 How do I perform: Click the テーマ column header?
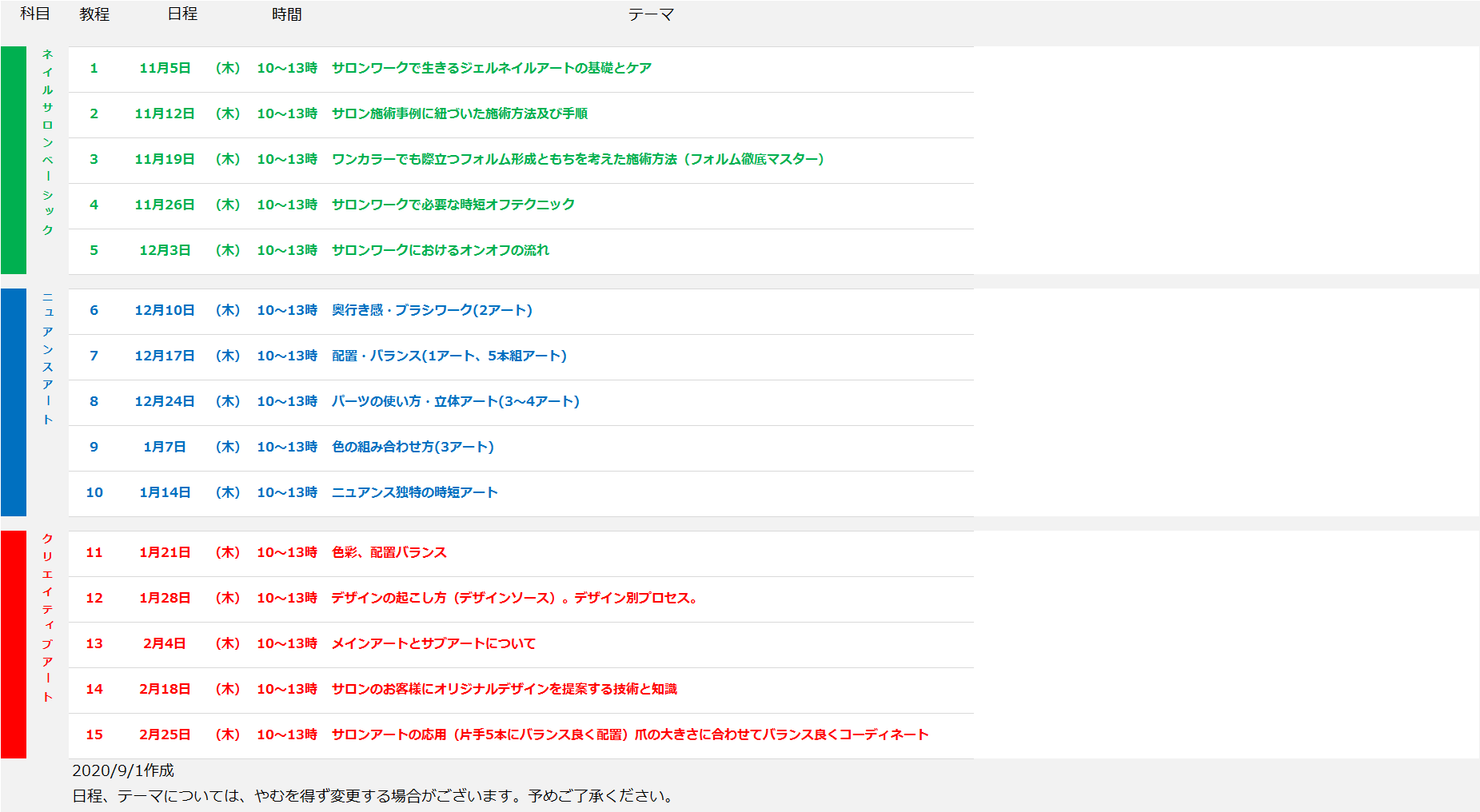pos(651,14)
